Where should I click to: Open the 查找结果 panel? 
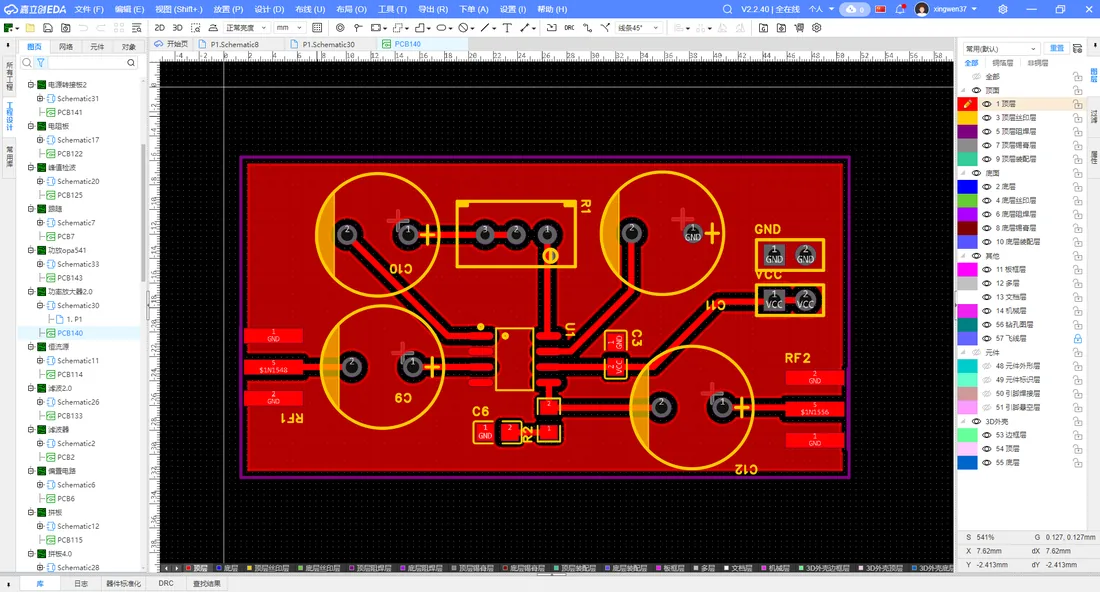pos(206,584)
